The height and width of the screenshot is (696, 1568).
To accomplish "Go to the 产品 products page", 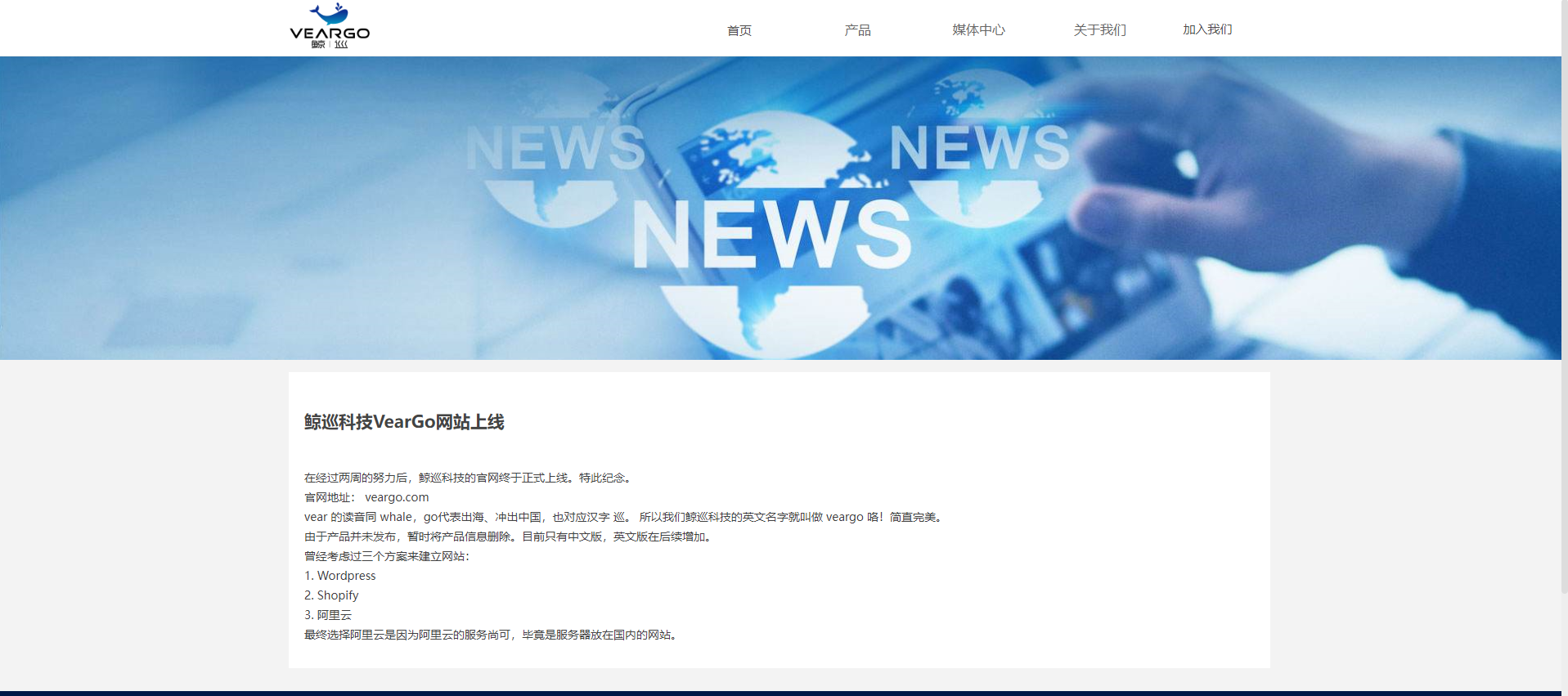I will [x=857, y=30].
